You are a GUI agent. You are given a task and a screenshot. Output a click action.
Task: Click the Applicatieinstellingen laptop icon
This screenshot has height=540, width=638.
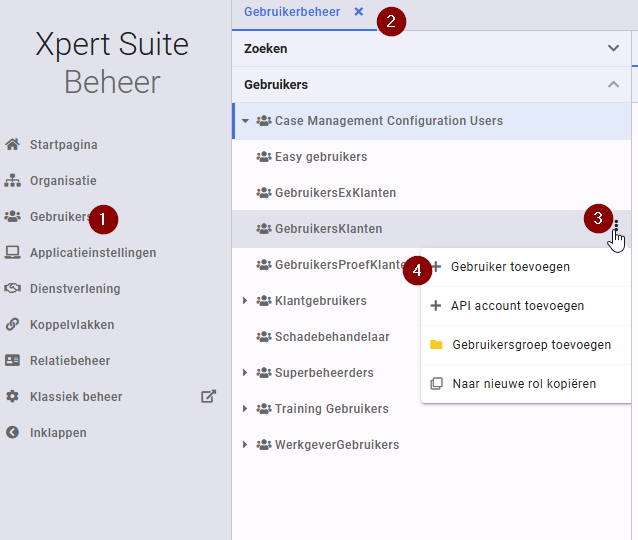(12, 252)
